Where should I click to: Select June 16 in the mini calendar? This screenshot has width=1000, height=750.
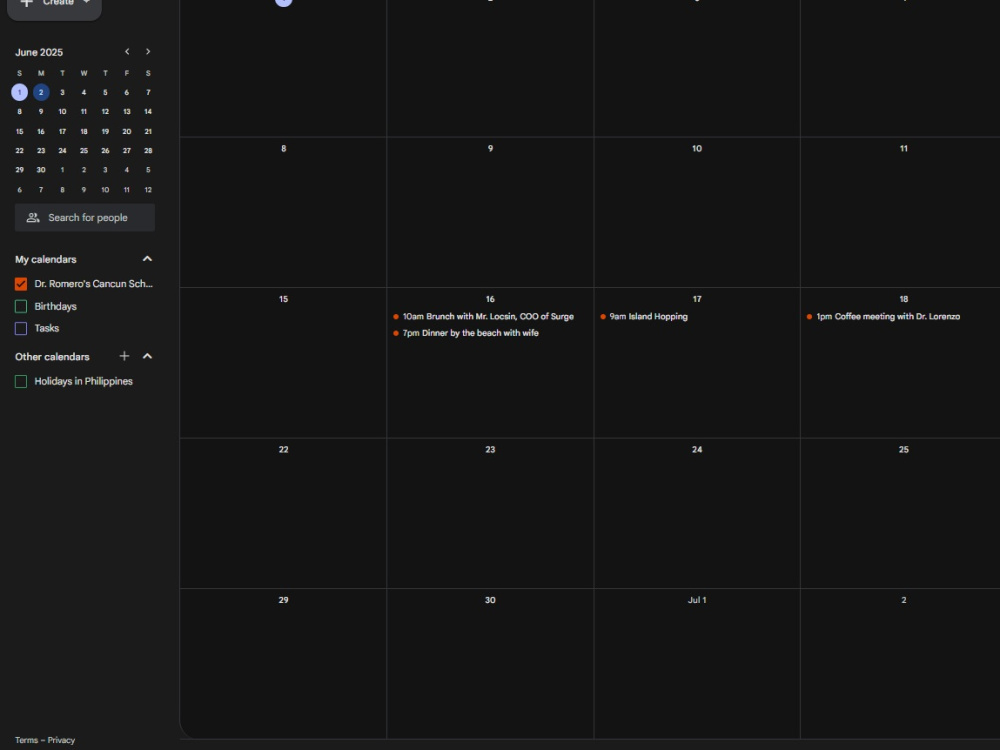click(41, 131)
